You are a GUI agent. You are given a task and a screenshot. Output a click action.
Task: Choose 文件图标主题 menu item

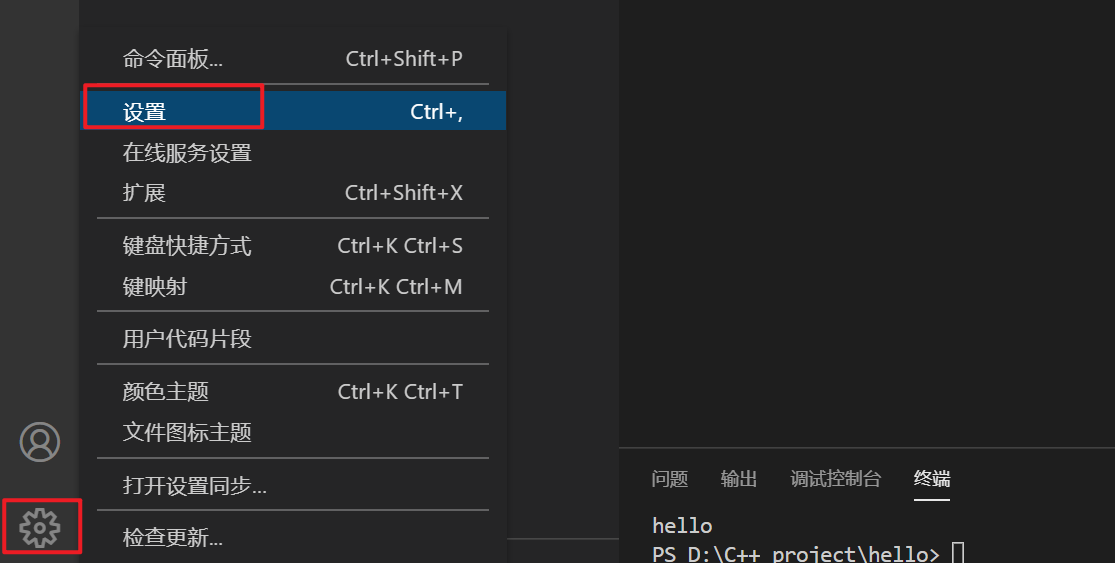pyautogui.click(x=293, y=431)
